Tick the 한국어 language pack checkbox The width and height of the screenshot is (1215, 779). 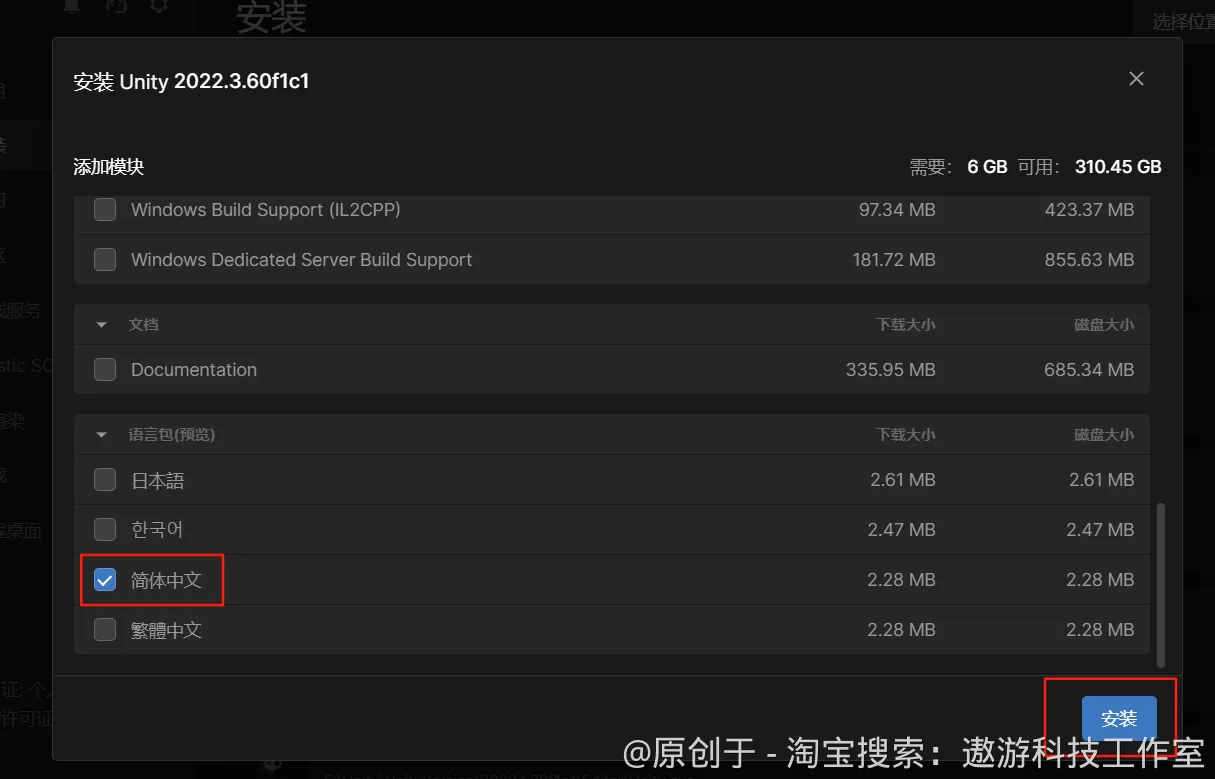[105, 529]
